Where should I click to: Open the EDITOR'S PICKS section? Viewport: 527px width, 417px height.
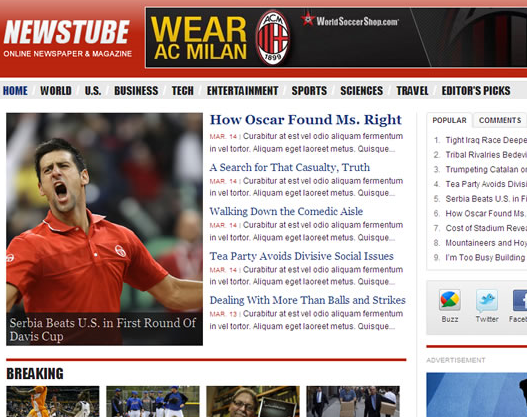coord(476,91)
